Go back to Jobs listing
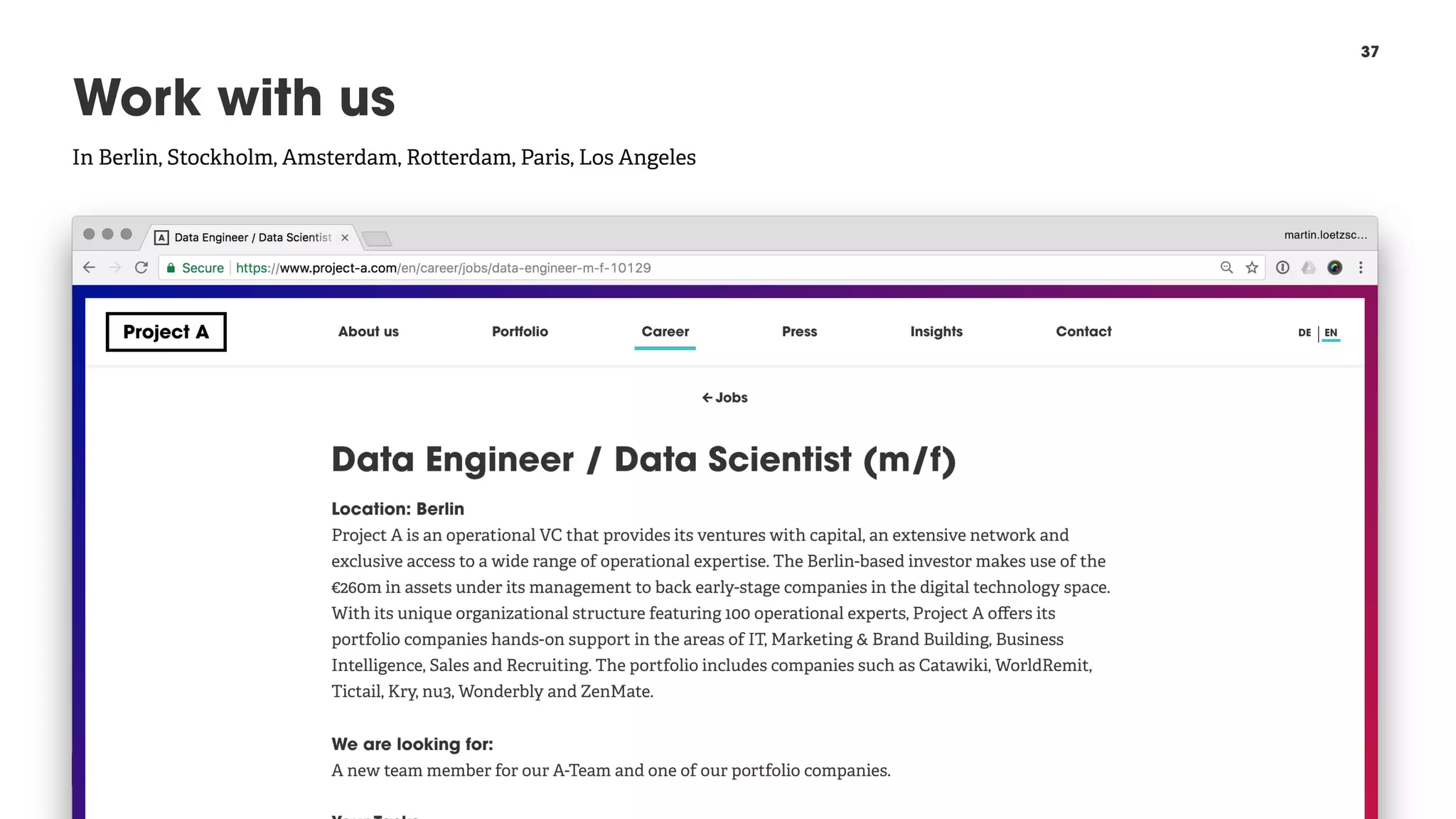Screen dimensions: 1456x819 pos(725,397)
